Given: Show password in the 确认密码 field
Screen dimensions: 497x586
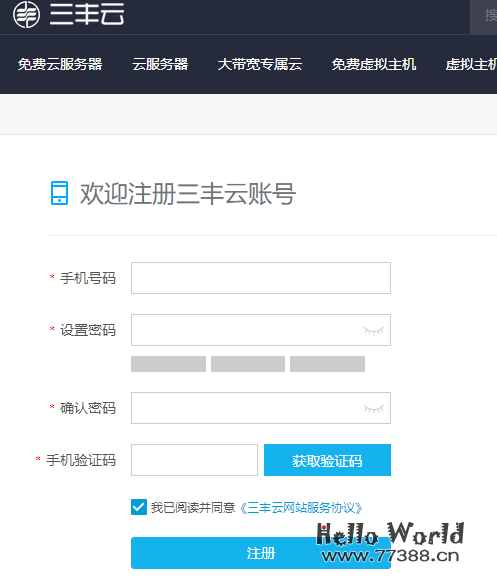Looking at the screenshot, I should [x=374, y=409].
